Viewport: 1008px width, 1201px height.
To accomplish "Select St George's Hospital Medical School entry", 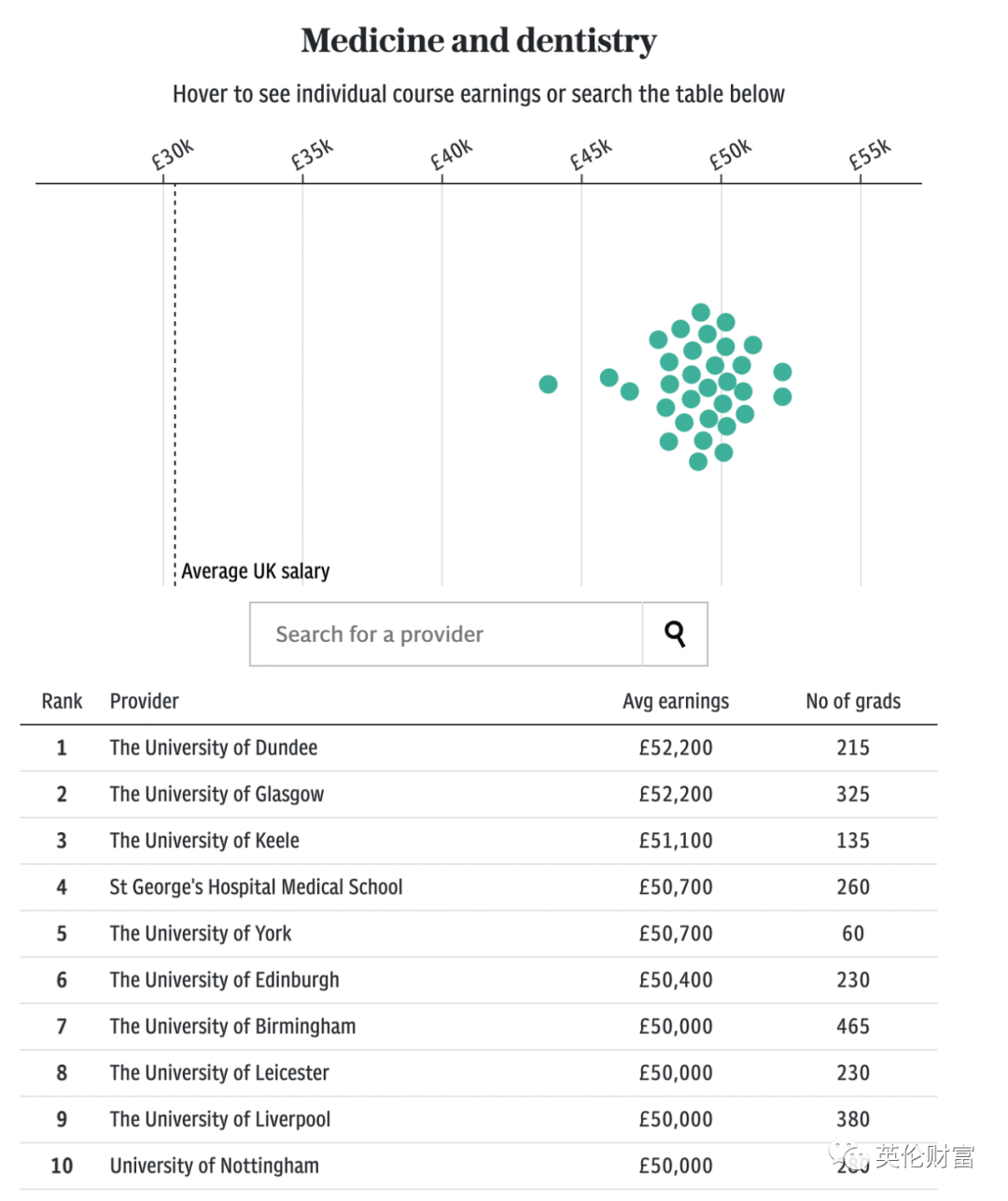I will click(256, 887).
